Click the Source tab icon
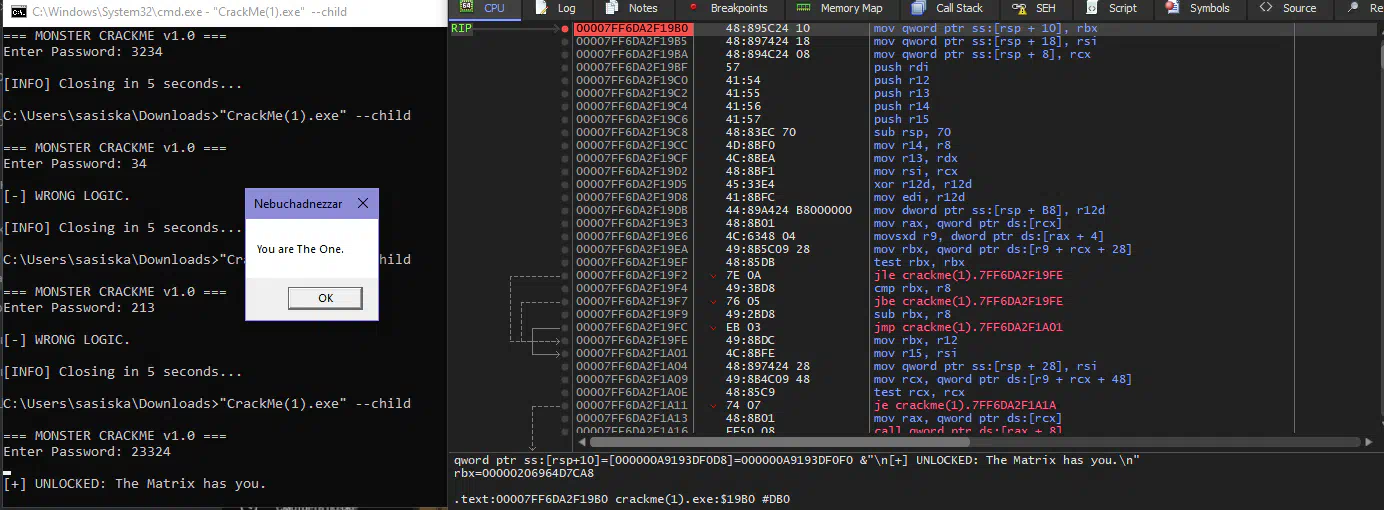1384x510 pixels. [x=1265, y=8]
